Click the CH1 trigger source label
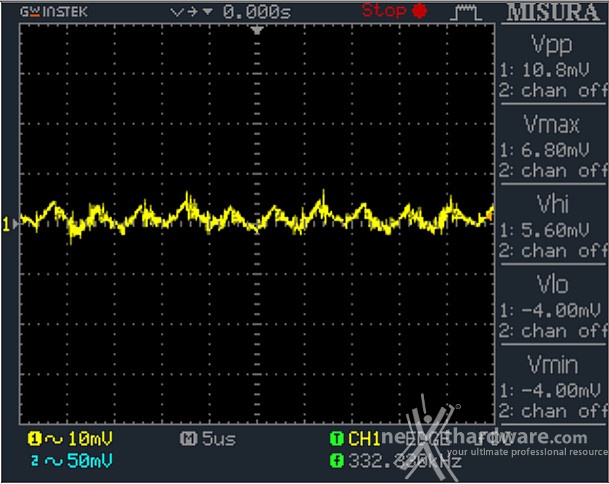Image resolution: width=609 pixels, height=484 pixels. [x=364, y=439]
